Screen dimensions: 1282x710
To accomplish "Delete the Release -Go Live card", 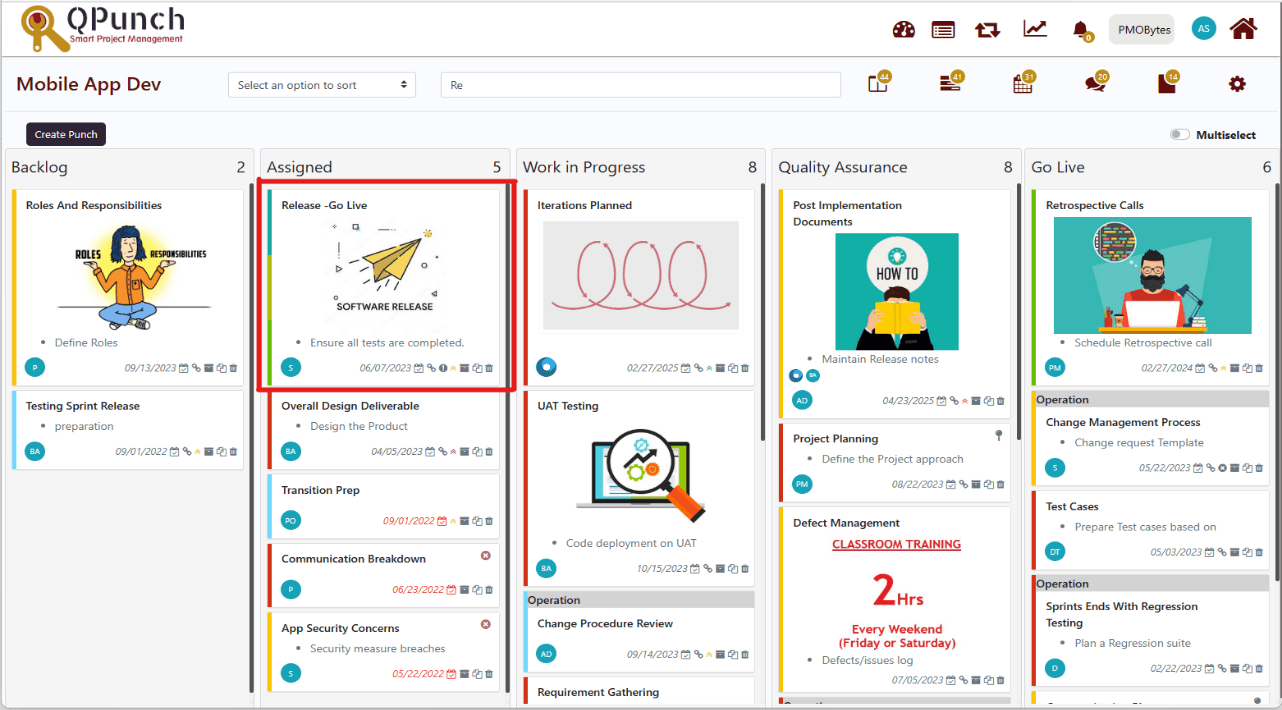I will (x=491, y=368).
